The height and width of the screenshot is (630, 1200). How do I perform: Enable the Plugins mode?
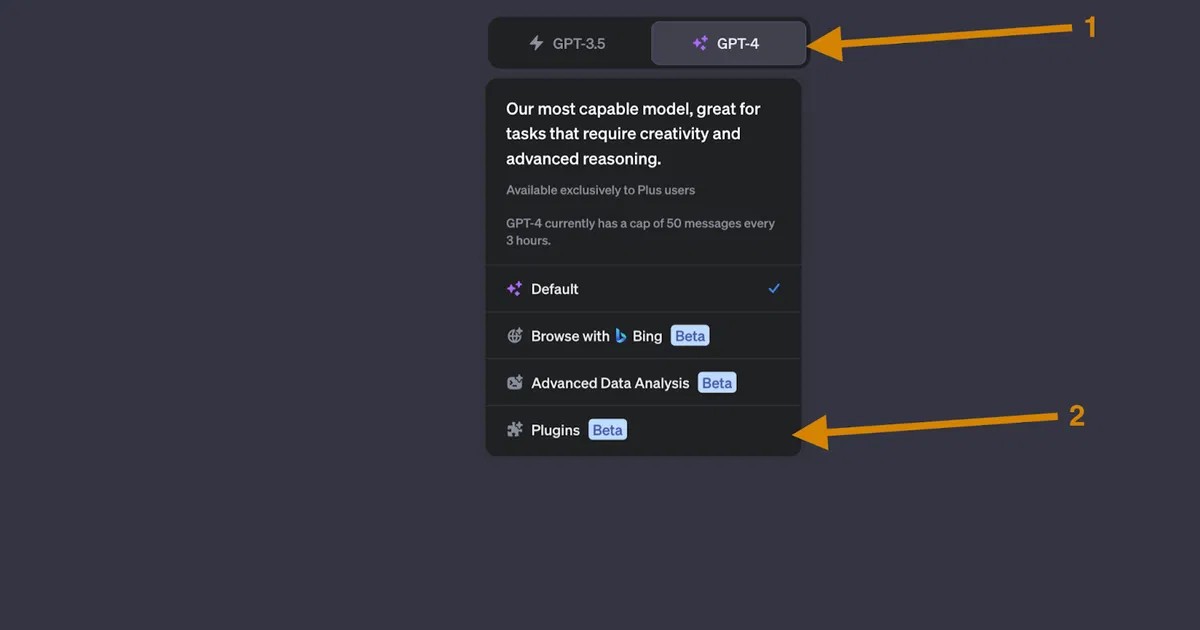click(x=643, y=430)
